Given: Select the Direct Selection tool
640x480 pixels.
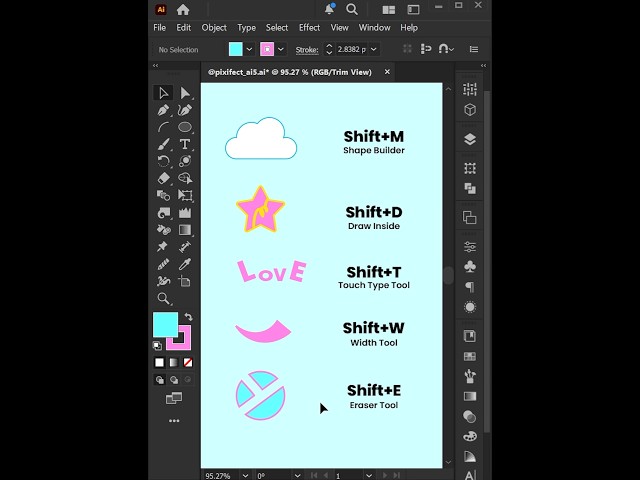Looking at the screenshot, I should [185, 93].
